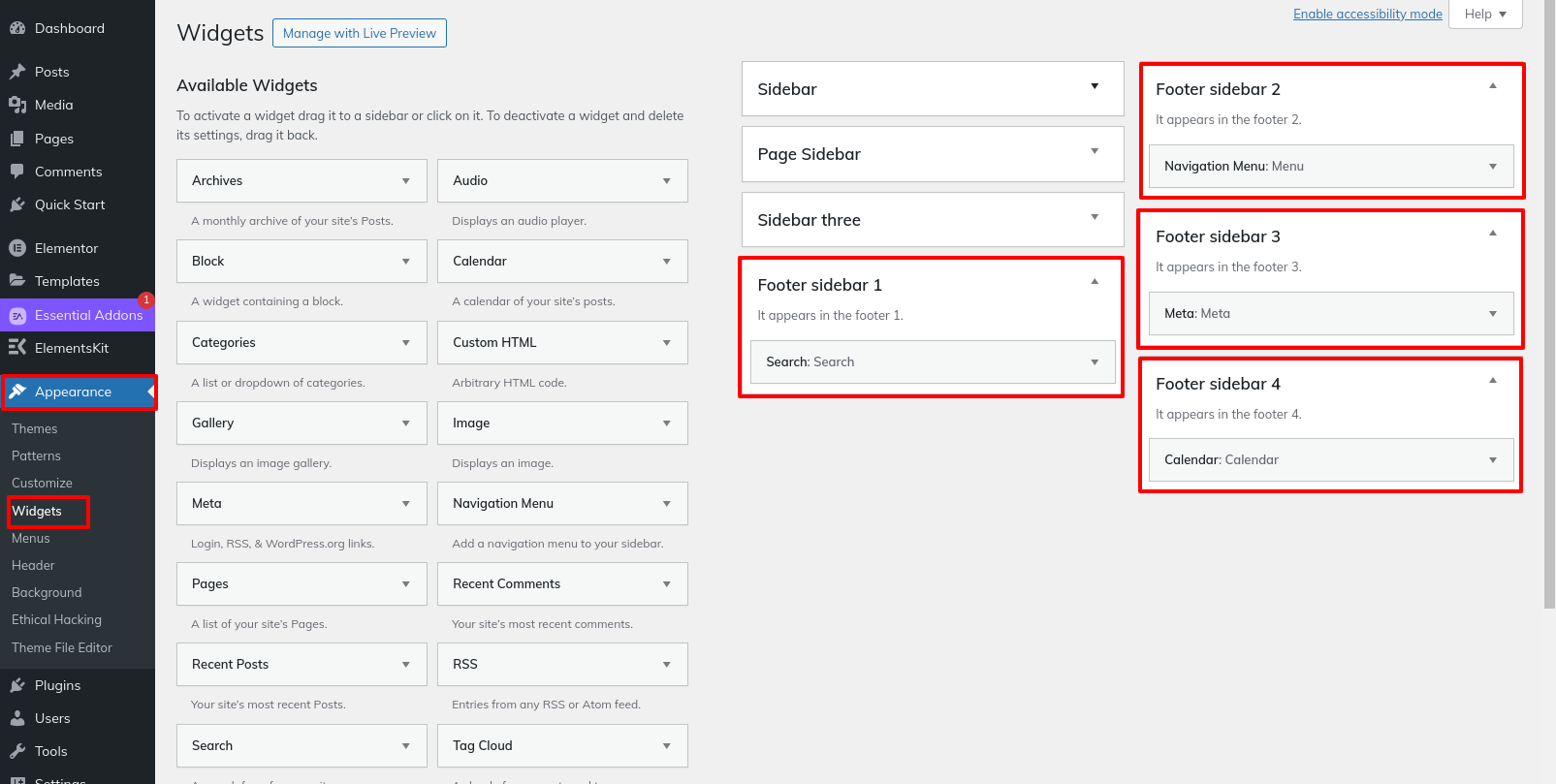
Task: Click the Comments speech bubble icon
Action: point(16,172)
